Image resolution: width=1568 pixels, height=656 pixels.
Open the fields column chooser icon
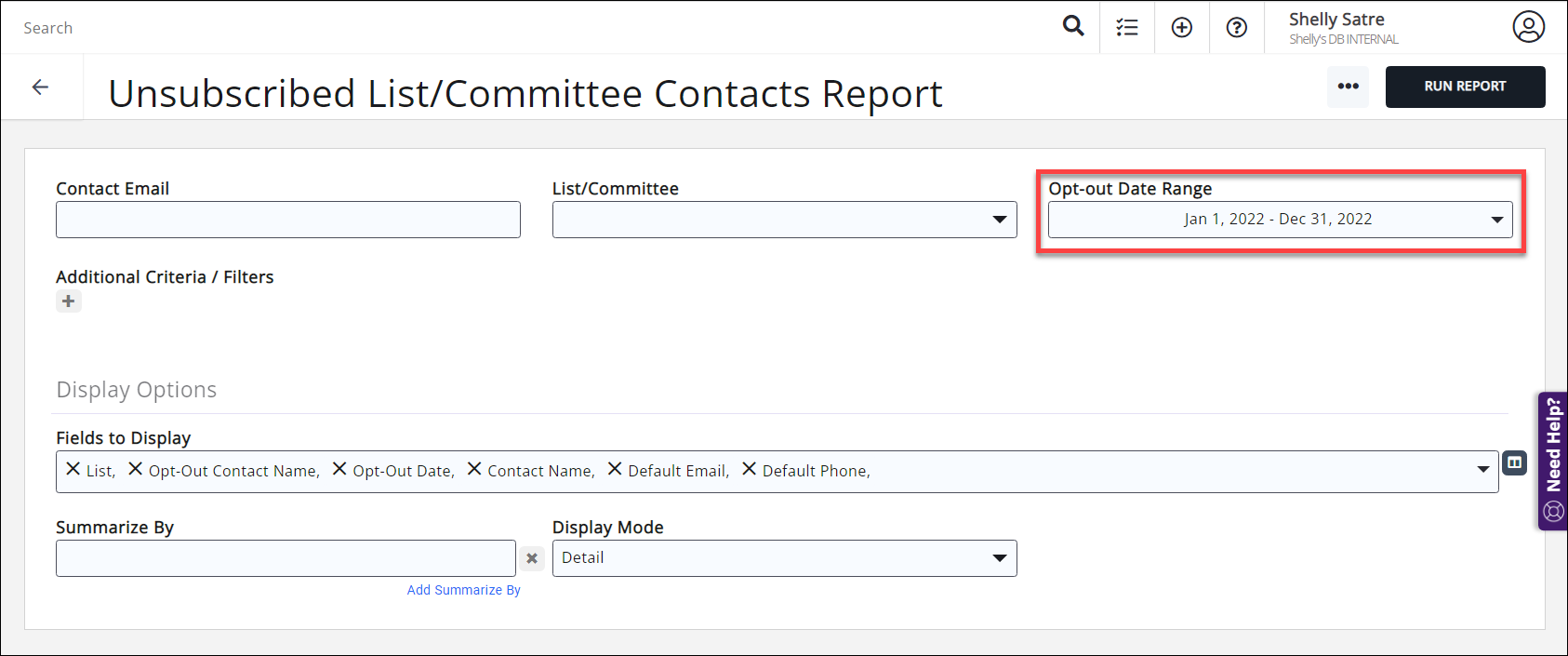1515,462
